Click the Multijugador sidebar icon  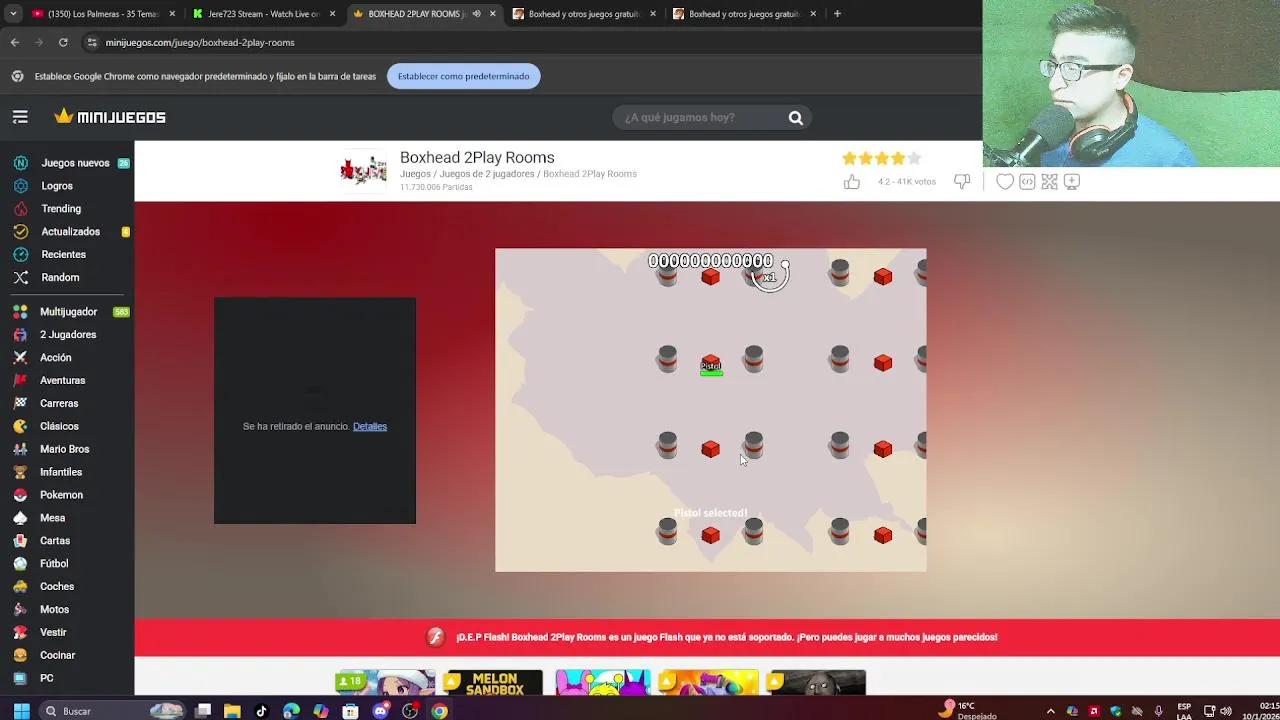coord(20,312)
